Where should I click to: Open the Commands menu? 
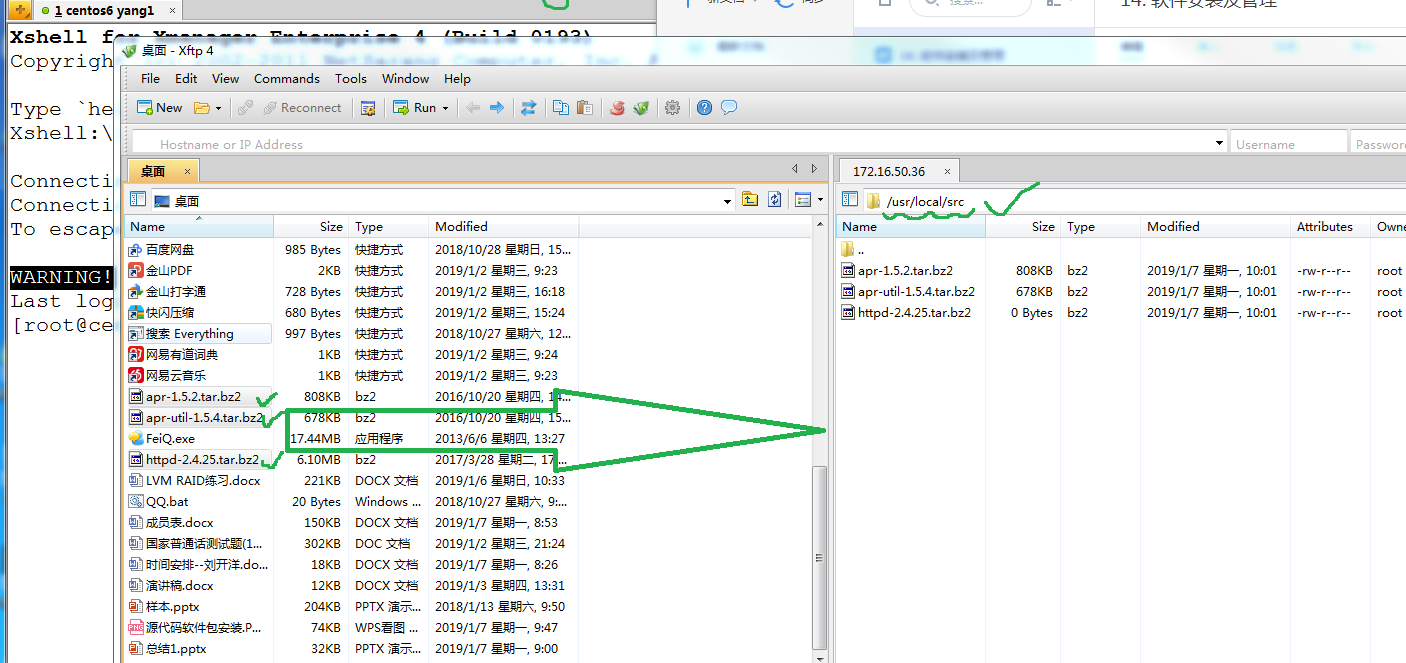287,78
